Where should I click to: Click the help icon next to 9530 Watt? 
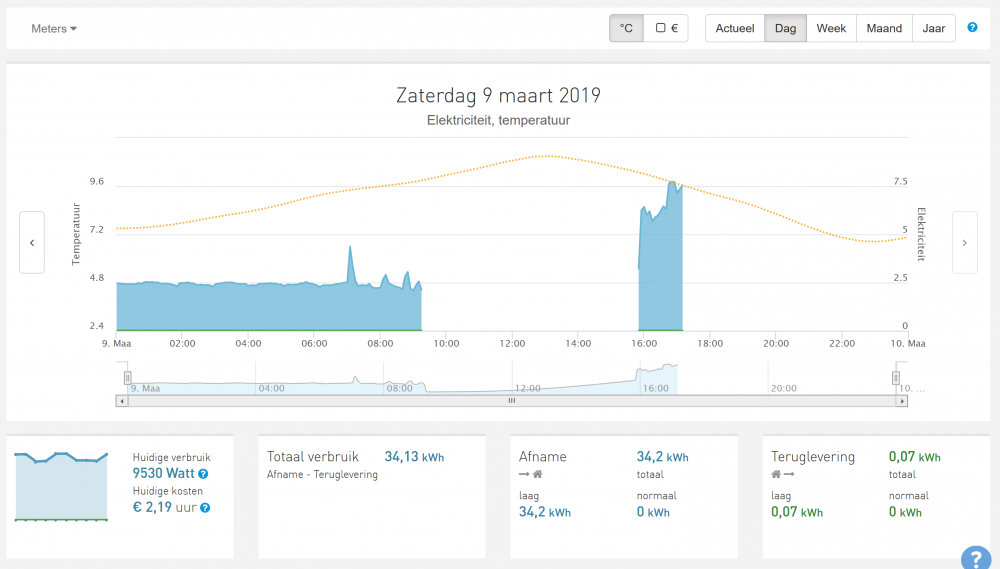pos(203,474)
